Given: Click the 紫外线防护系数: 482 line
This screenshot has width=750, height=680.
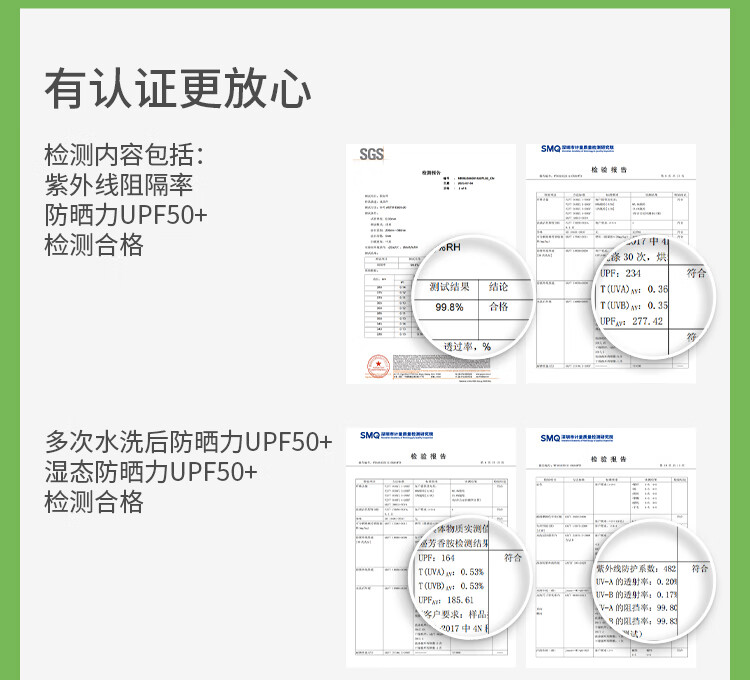Looking at the screenshot, I should coord(636,569).
